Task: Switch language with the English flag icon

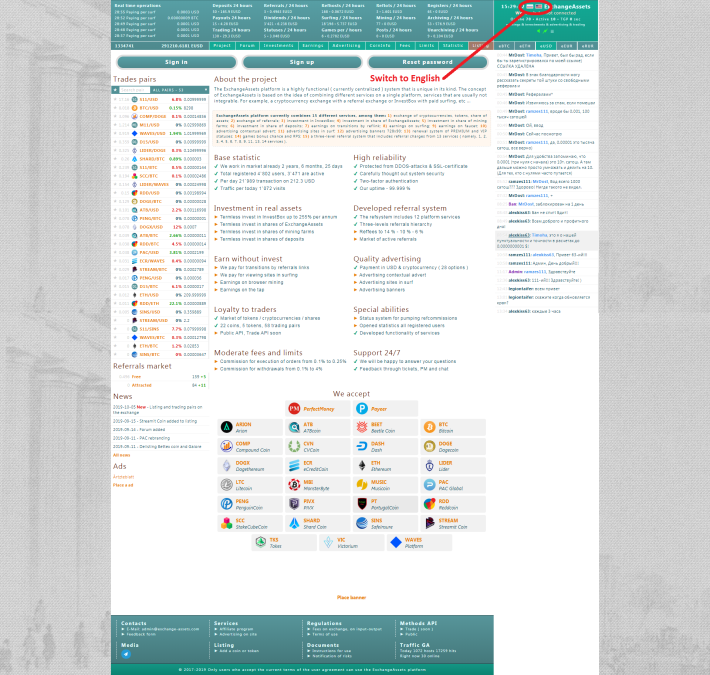Action: point(538,6)
